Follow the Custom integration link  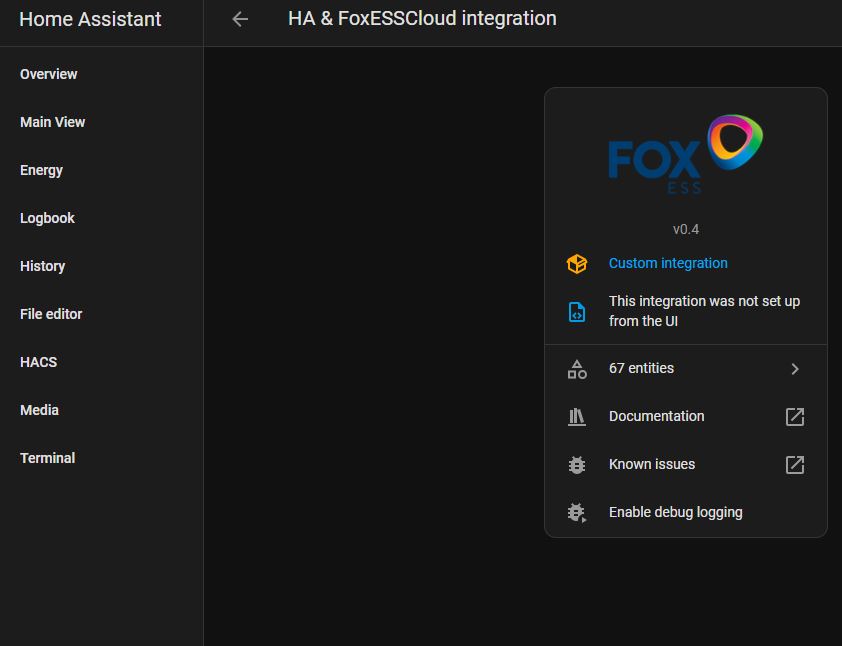coord(668,264)
